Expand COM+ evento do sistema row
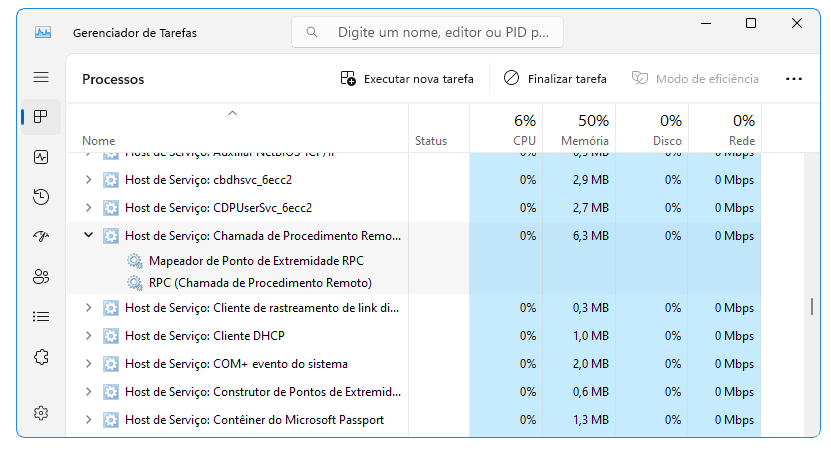Image resolution: width=831 pixels, height=451 pixels. [89, 364]
